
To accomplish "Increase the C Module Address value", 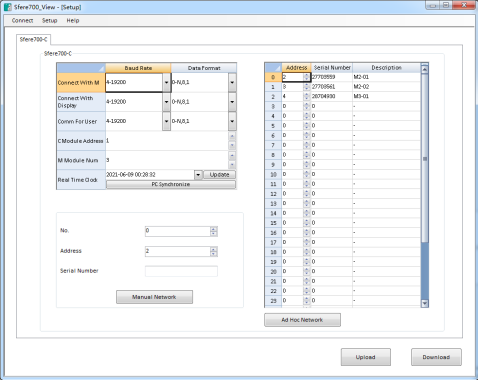I will [232, 136].
